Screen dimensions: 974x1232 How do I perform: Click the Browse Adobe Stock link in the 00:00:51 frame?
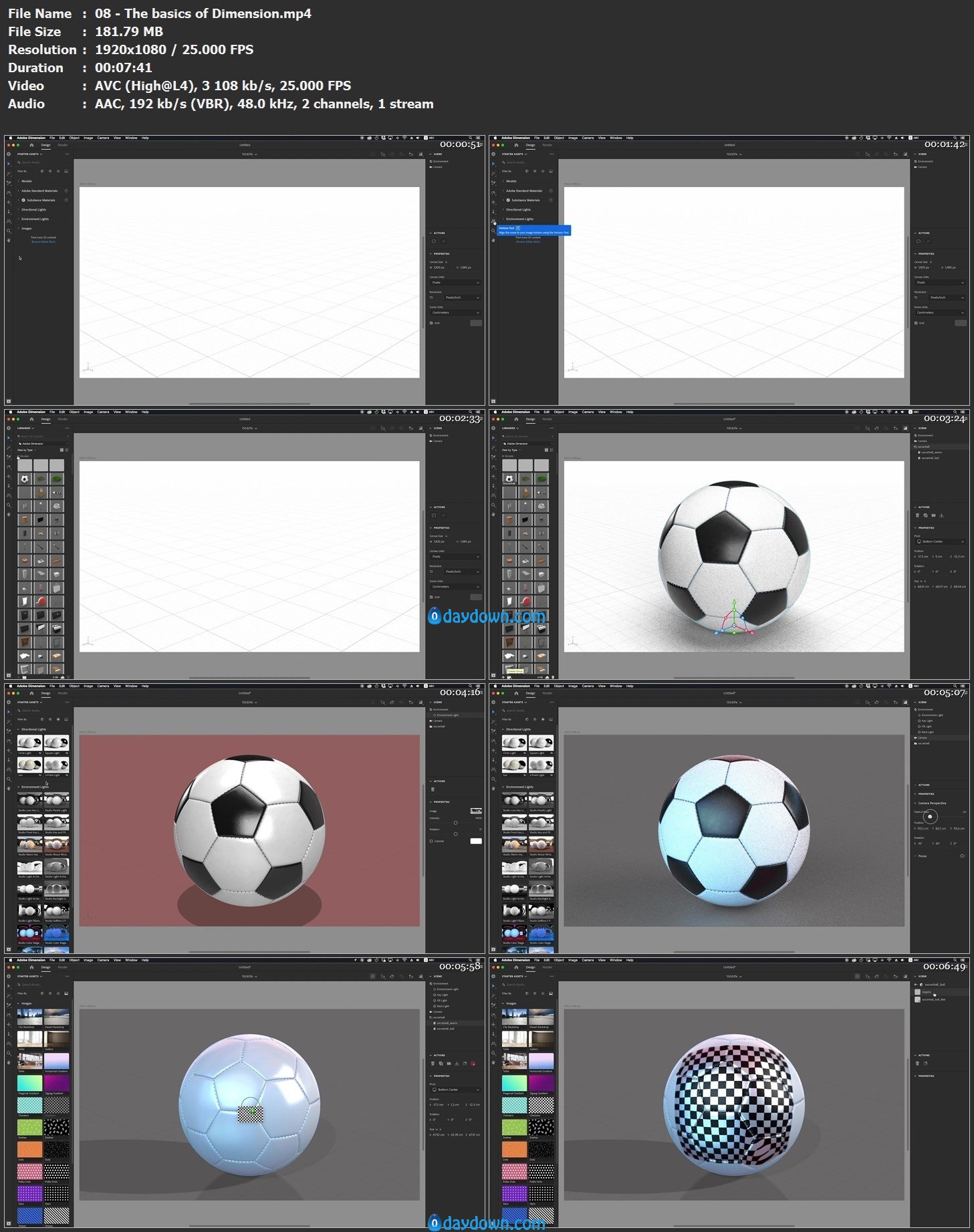(x=43, y=242)
